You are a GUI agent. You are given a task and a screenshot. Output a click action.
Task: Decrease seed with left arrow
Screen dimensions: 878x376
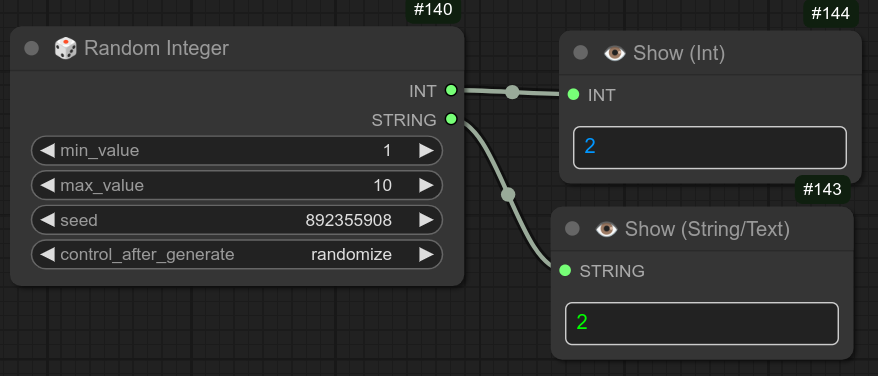click(48, 220)
